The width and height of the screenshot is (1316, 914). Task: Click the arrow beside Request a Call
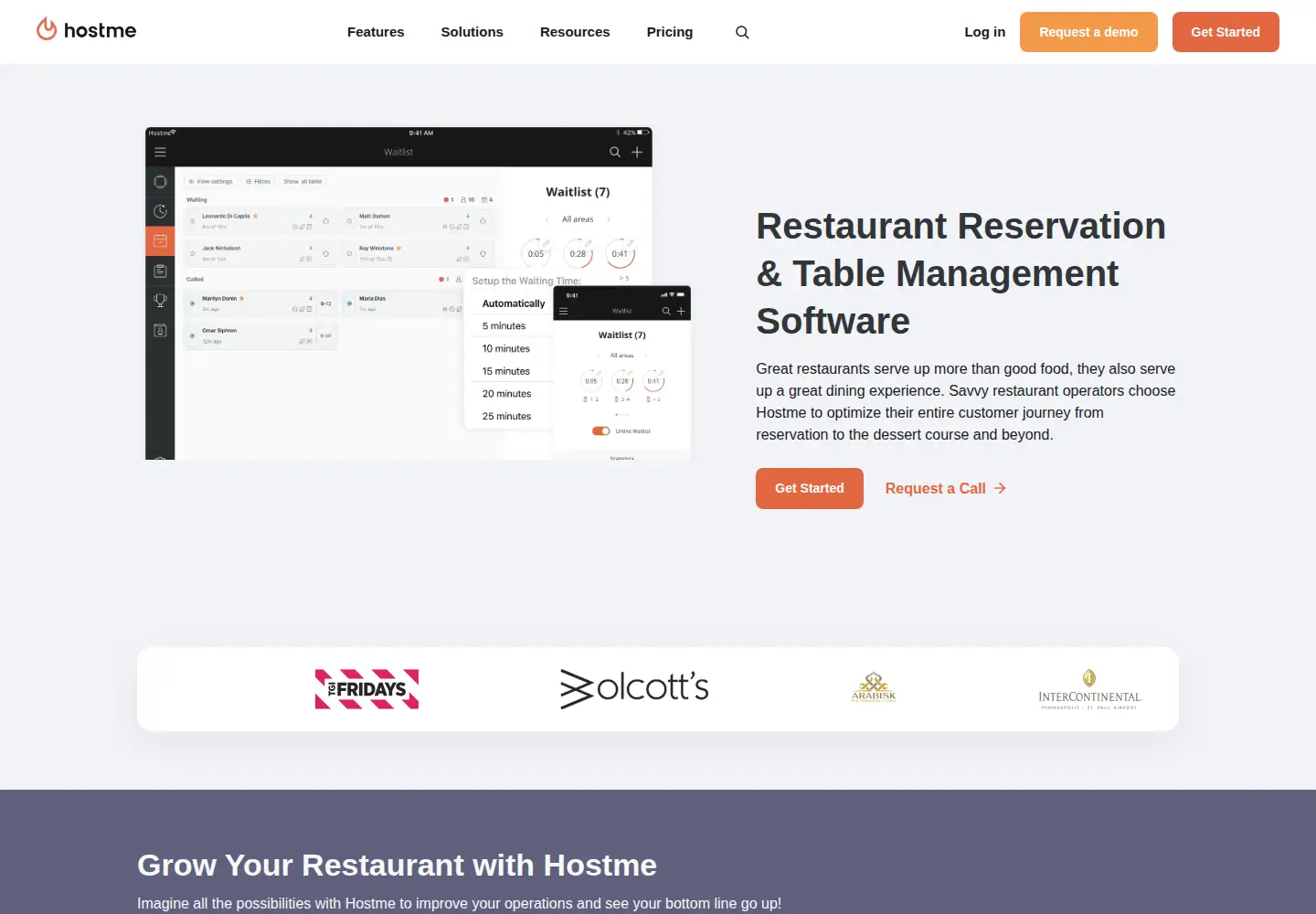[1000, 488]
